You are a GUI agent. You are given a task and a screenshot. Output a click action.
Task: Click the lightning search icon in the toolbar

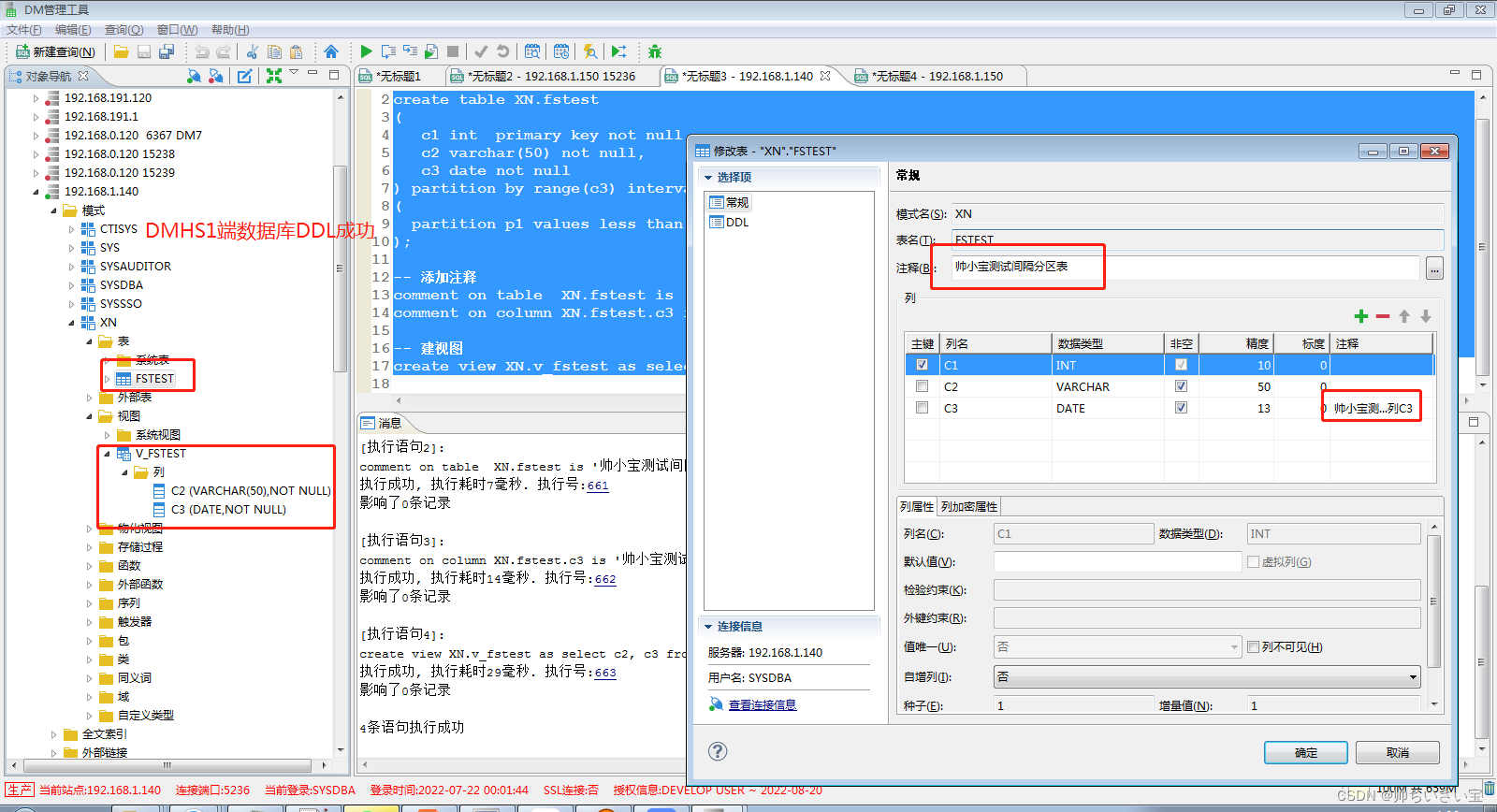[x=590, y=51]
